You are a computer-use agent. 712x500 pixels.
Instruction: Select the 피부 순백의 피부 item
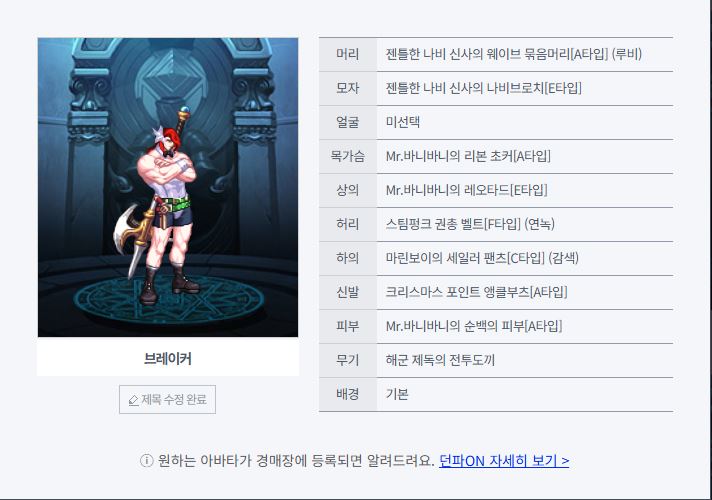(x=474, y=326)
